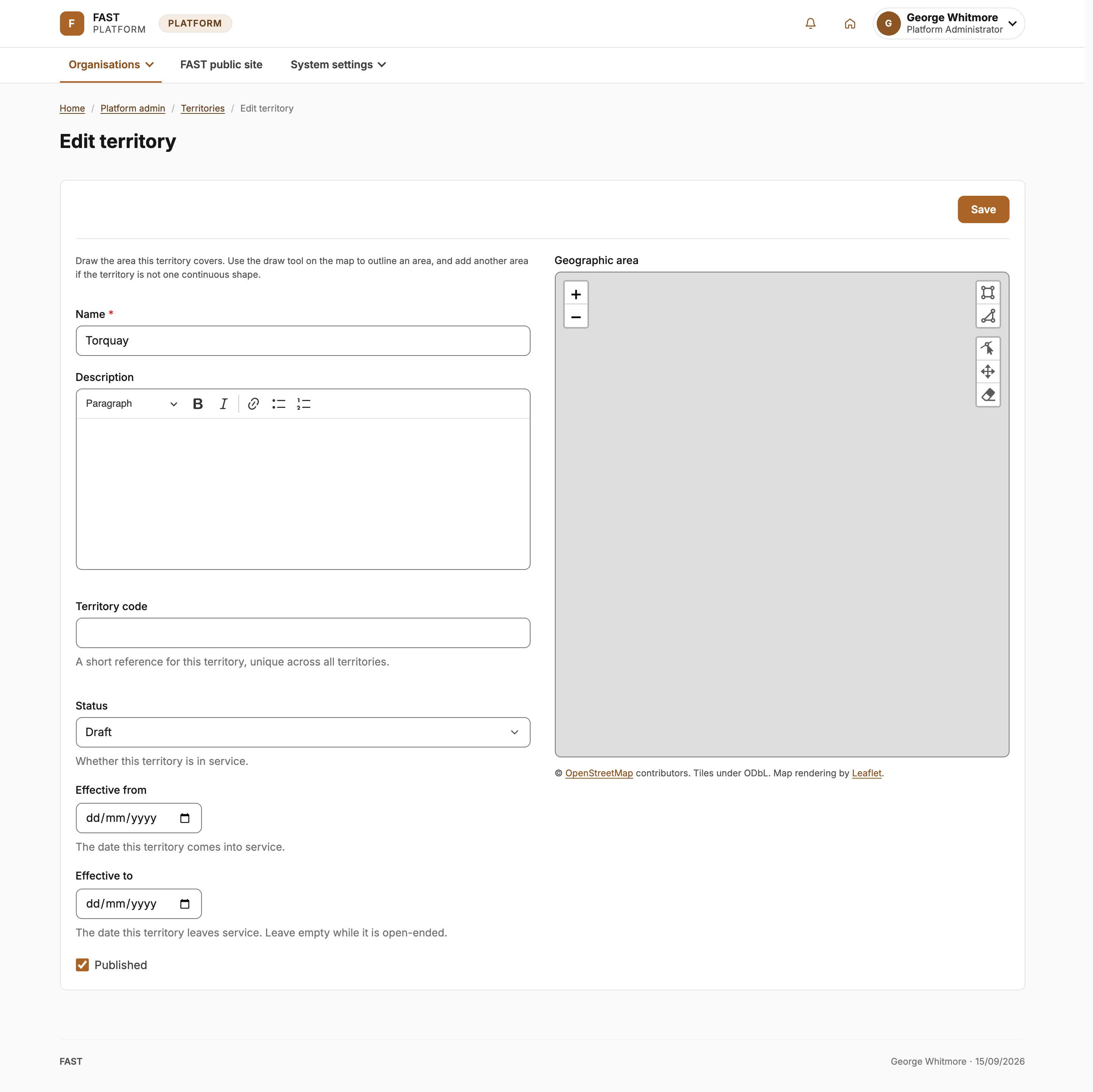Click the Effective from date field
The height and width of the screenshot is (1092, 1093).
tap(139, 818)
